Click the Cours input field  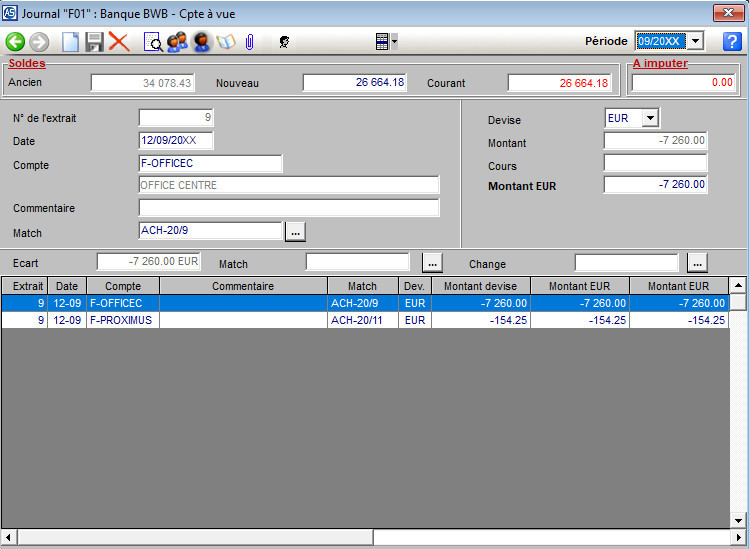(655, 163)
